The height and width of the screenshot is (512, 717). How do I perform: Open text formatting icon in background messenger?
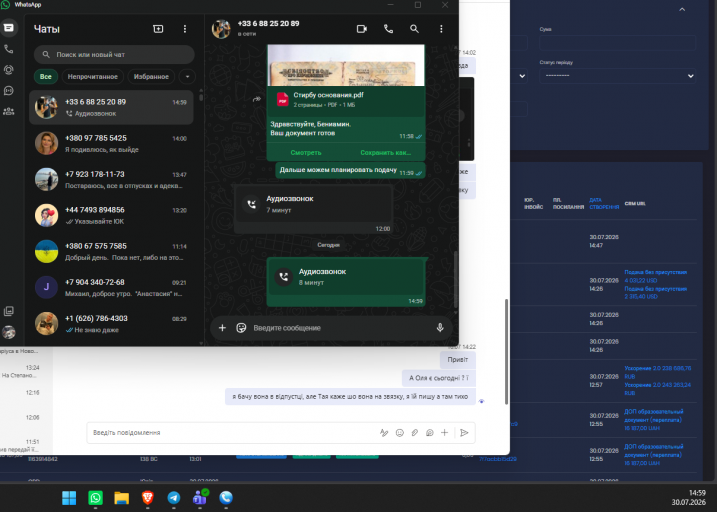[384, 432]
